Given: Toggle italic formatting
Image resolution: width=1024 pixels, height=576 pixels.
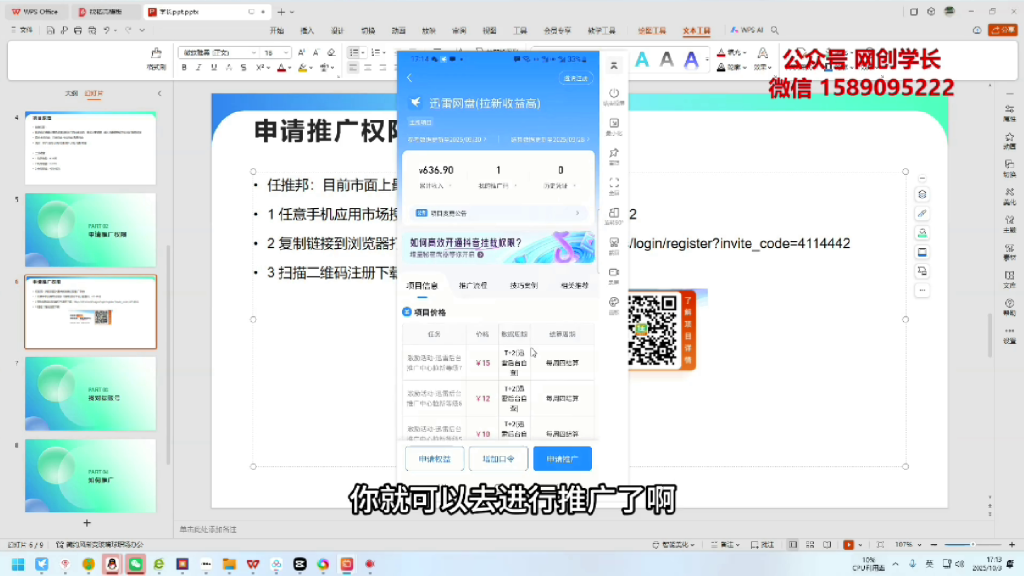Looking at the screenshot, I should (198, 67).
